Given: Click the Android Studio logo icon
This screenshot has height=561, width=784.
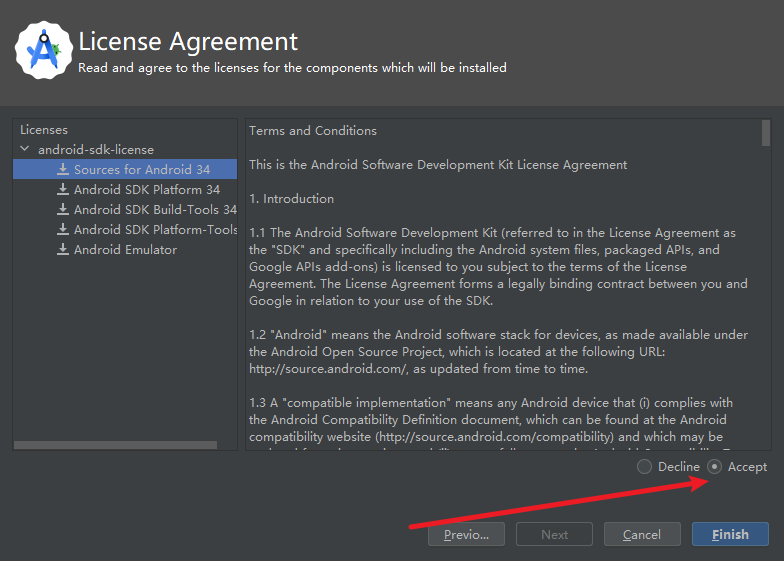Looking at the screenshot, I should (x=41, y=50).
